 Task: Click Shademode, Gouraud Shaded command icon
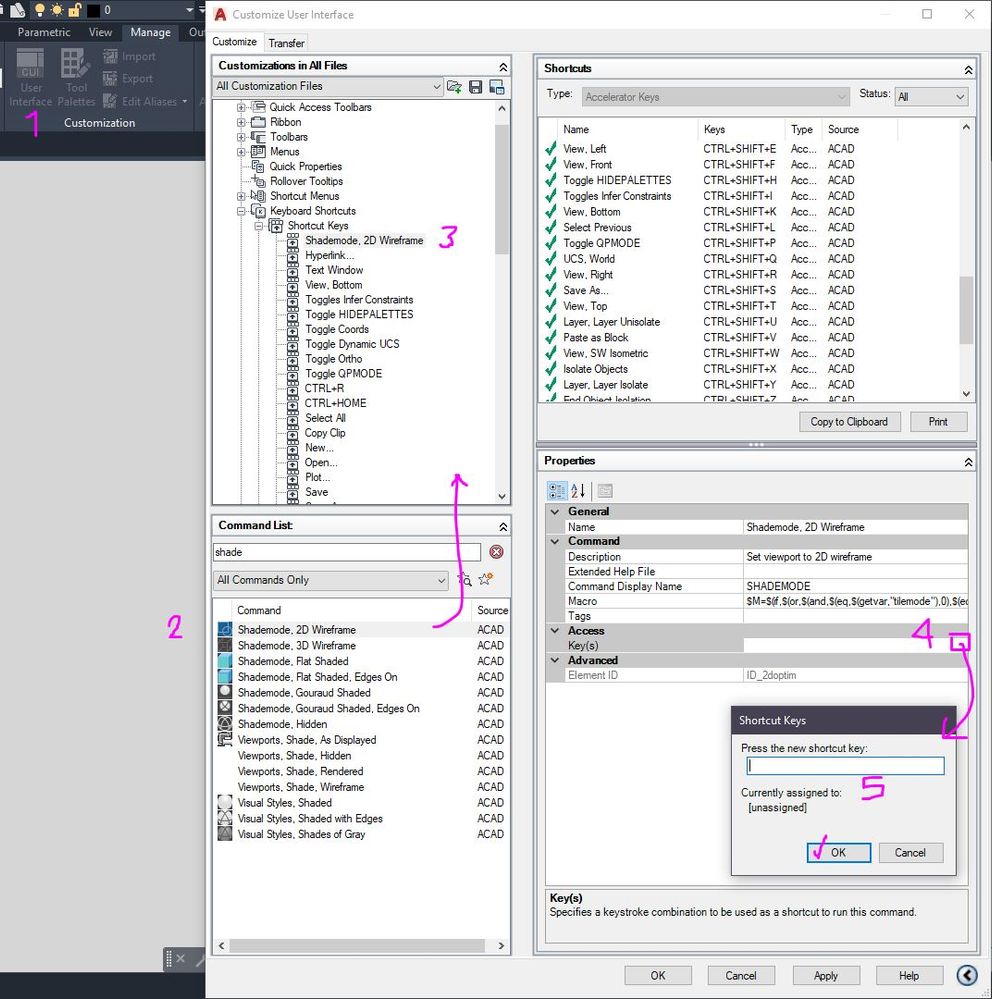[225, 693]
